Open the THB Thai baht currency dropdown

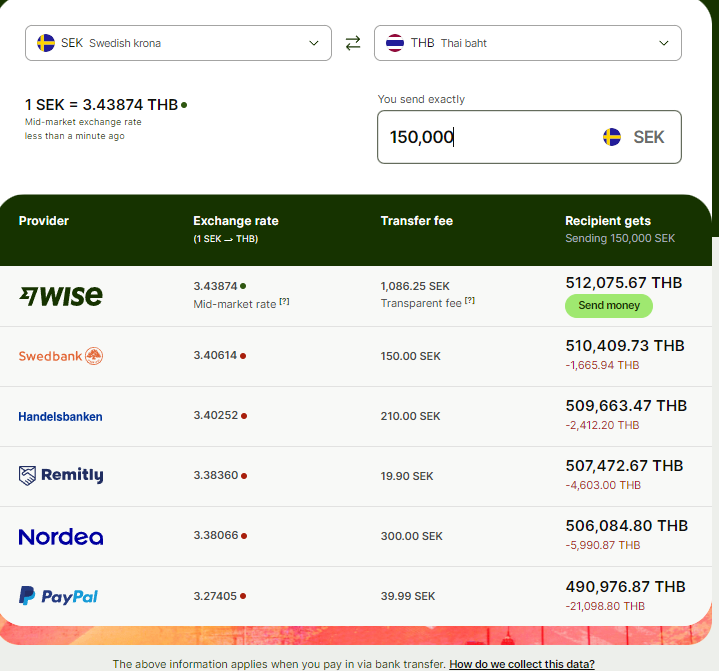click(528, 43)
